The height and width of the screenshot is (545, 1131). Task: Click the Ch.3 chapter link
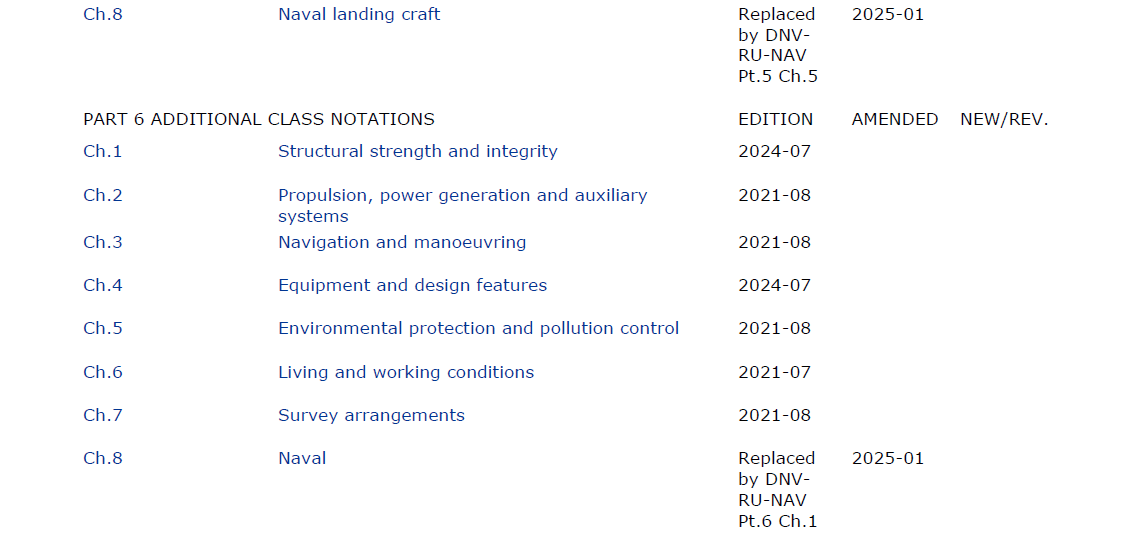click(x=102, y=243)
